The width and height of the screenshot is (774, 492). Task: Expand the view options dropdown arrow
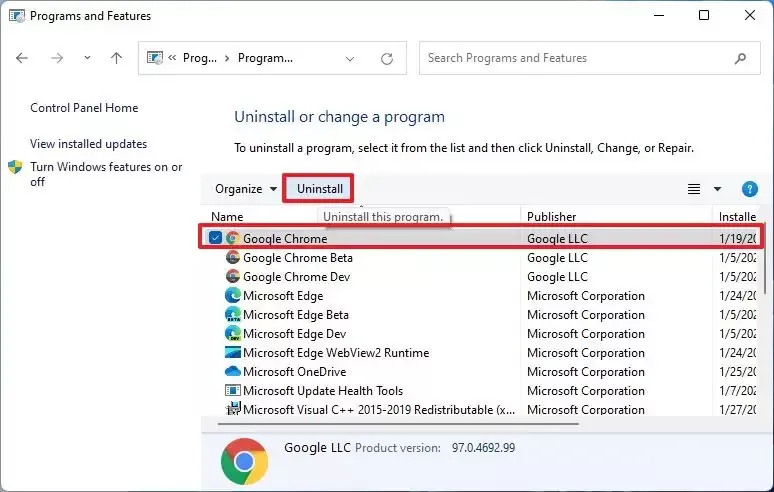click(x=717, y=189)
